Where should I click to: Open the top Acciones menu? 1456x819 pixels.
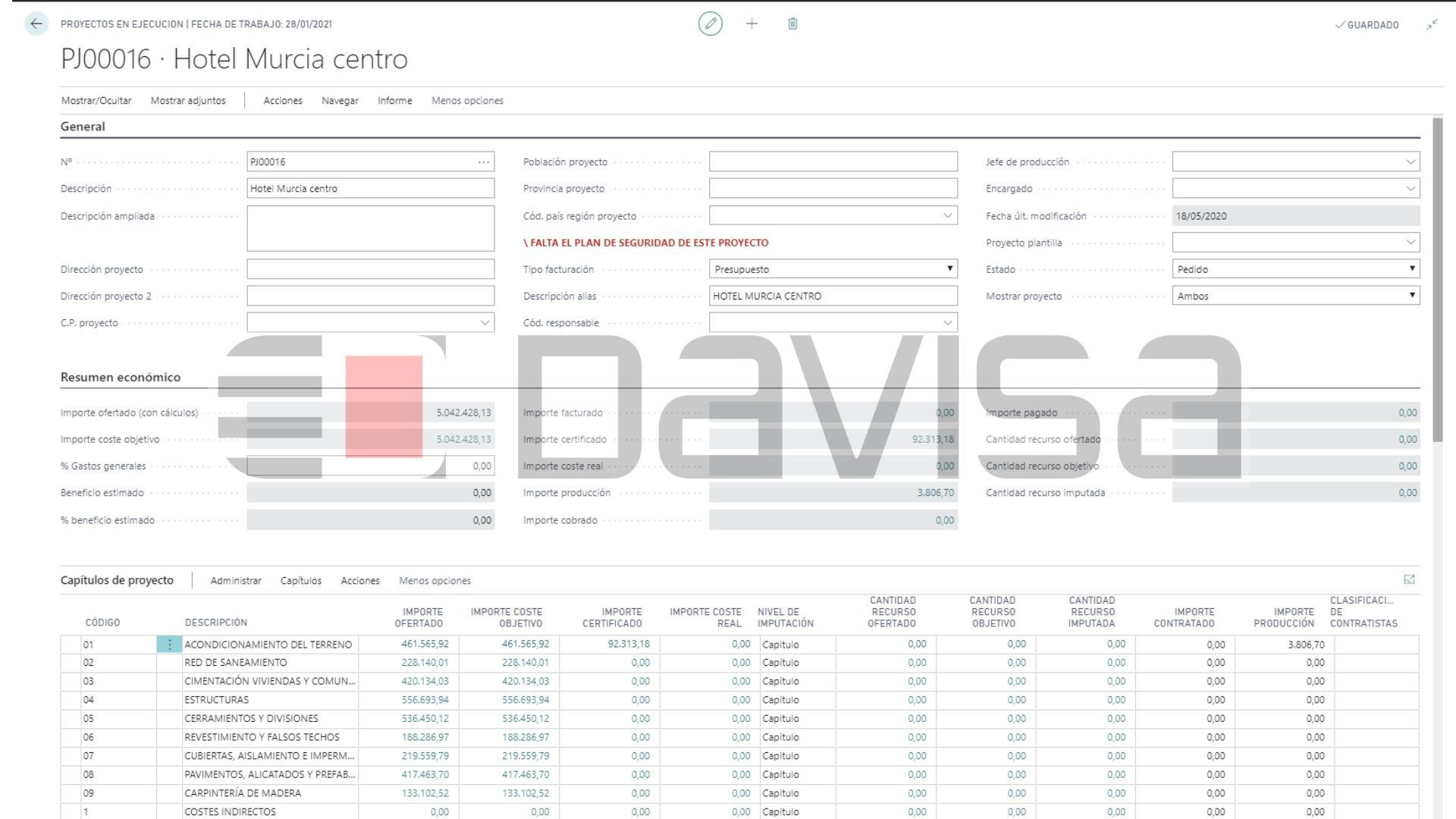coord(283,100)
